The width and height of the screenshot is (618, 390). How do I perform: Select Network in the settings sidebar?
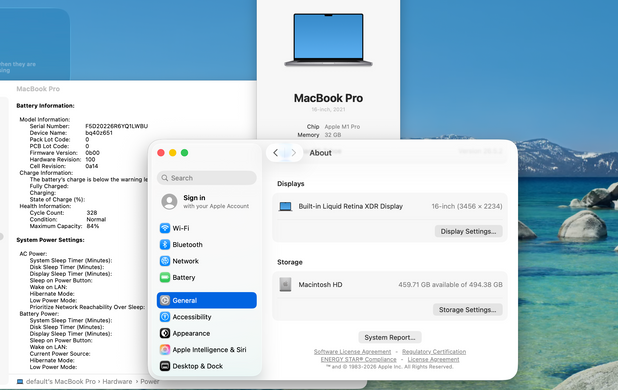pos(207,261)
